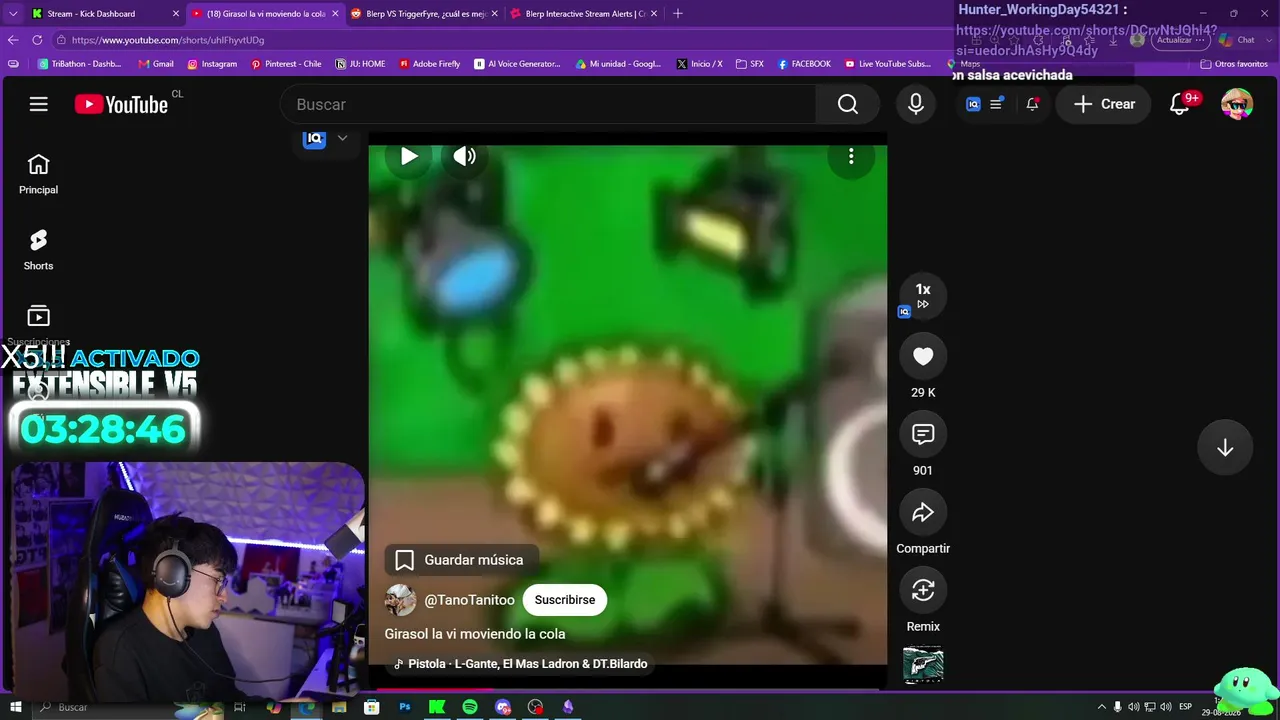This screenshot has width=1280, height=720.
Task: Focus the YouTube Buscar search field
Action: (548, 104)
